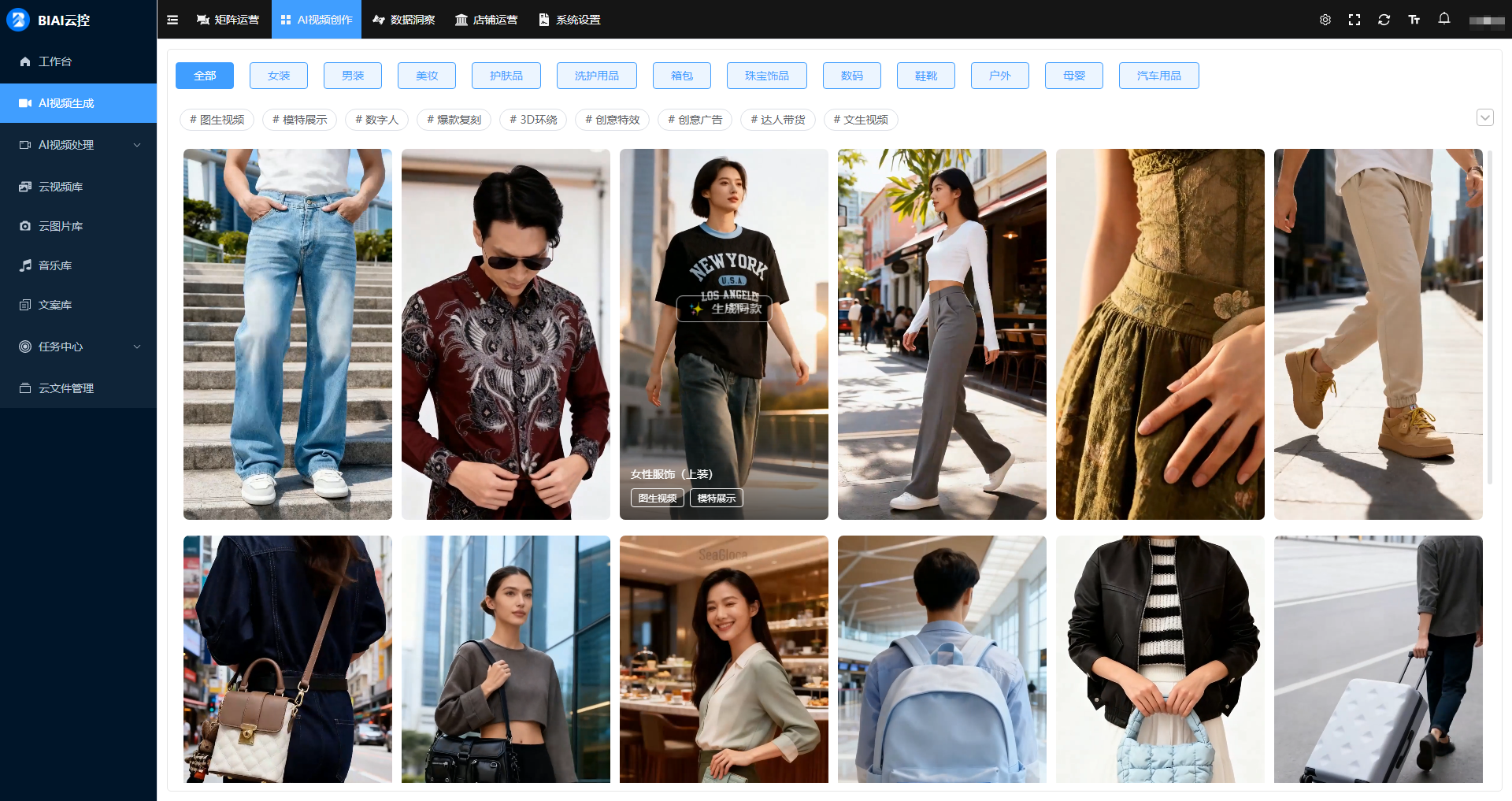Image resolution: width=1512 pixels, height=801 pixels.
Task: Click the 数据洞察 icon in the top nav
Action: pyautogui.click(x=379, y=20)
